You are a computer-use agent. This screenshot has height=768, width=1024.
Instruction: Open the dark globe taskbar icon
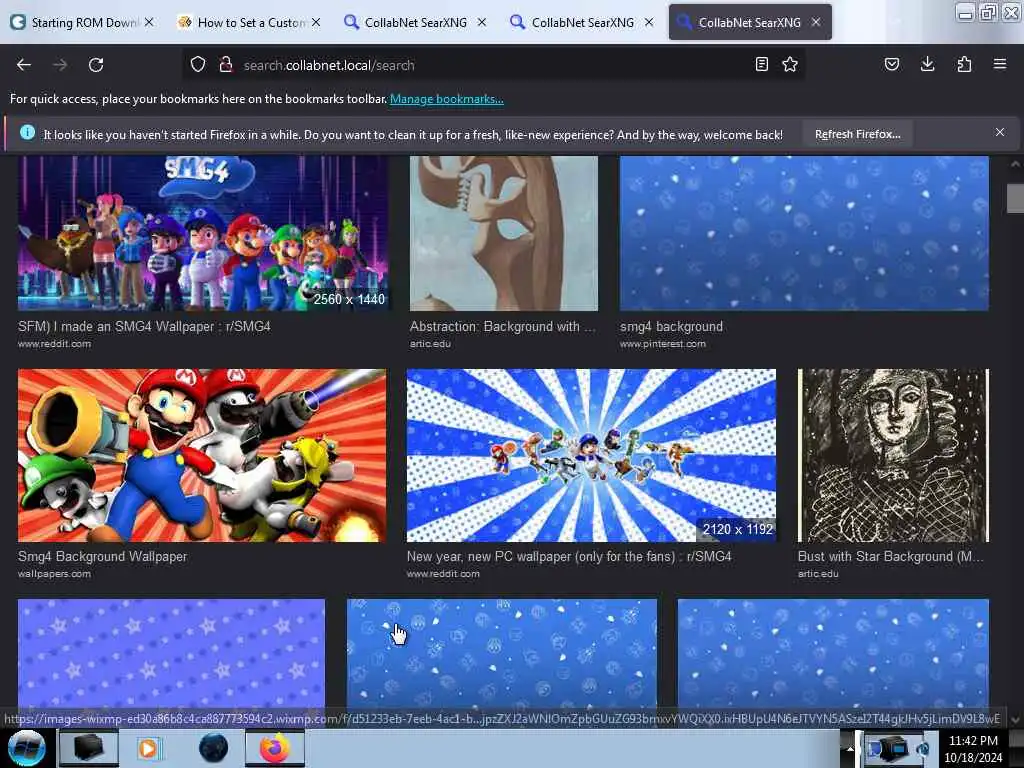pos(213,748)
